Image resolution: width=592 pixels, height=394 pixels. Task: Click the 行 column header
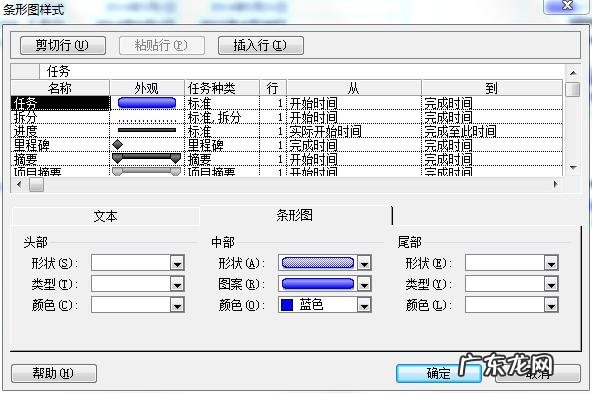[x=273, y=88]
